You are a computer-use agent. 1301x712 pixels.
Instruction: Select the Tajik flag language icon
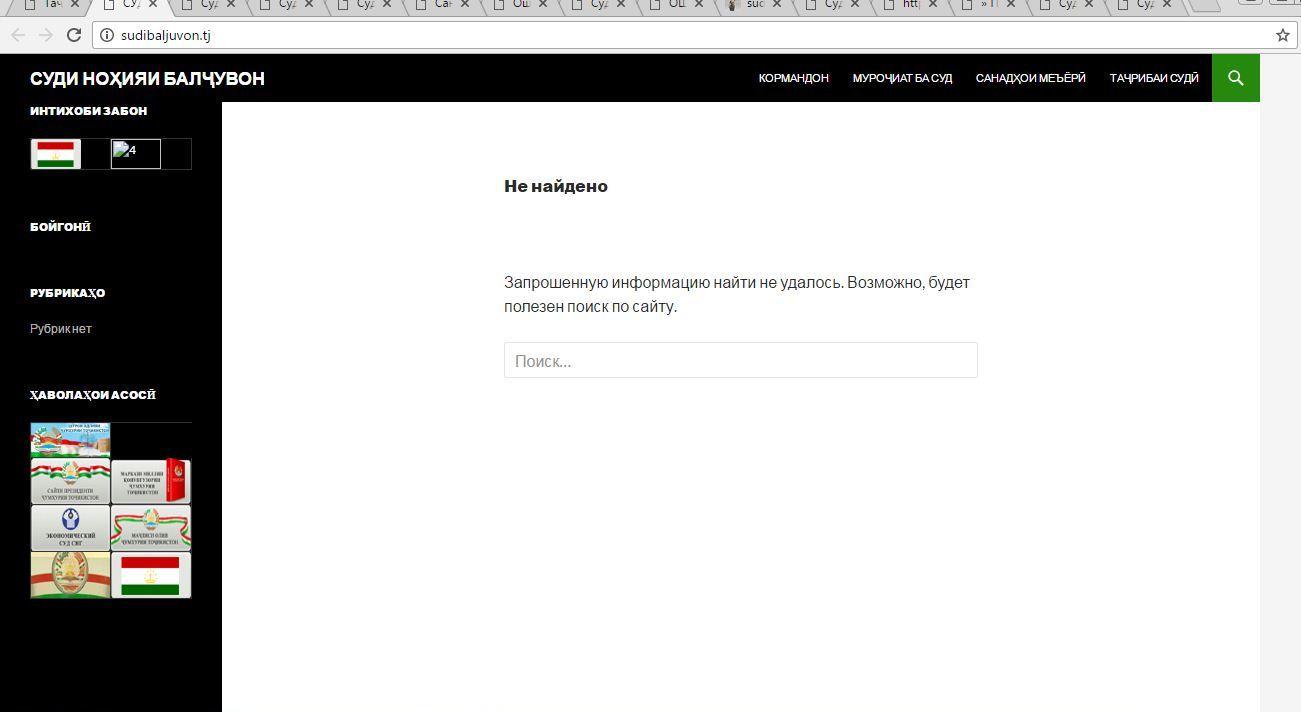click(56, 154)
